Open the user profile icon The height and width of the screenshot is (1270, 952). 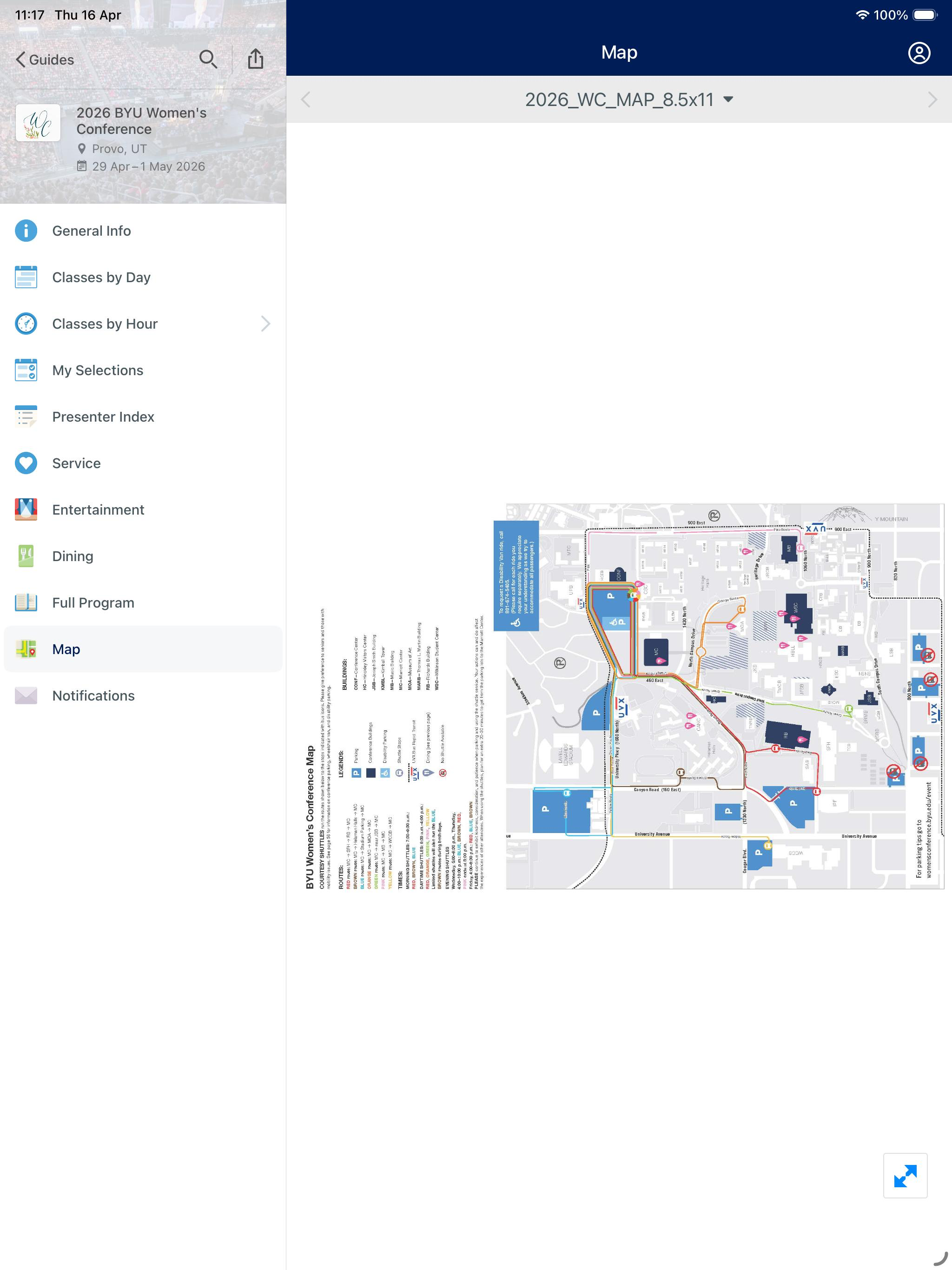click(919, 53)
